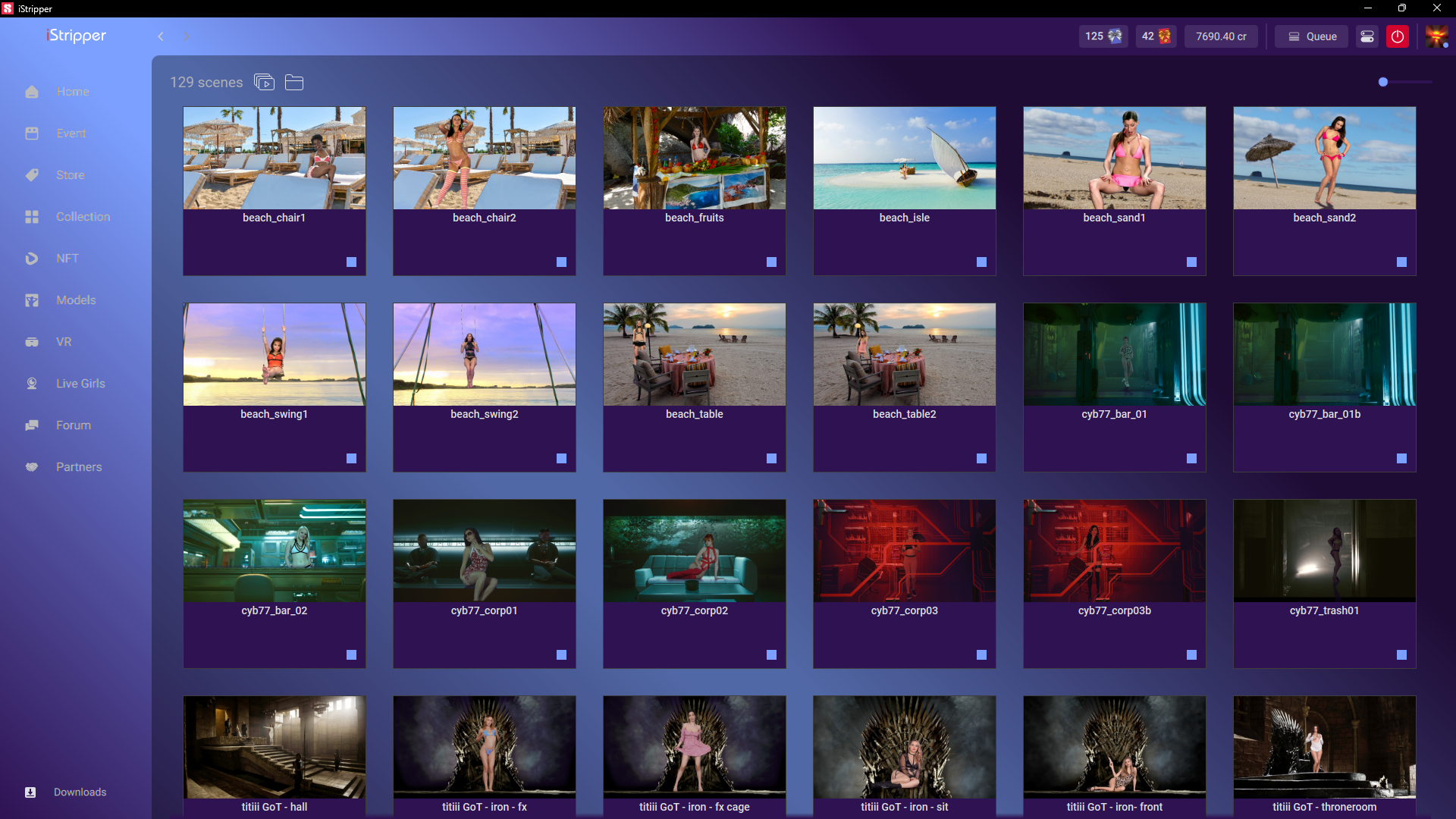
Task: Adjust the thumbnail size slider
Action: (x=1383, y=82)
